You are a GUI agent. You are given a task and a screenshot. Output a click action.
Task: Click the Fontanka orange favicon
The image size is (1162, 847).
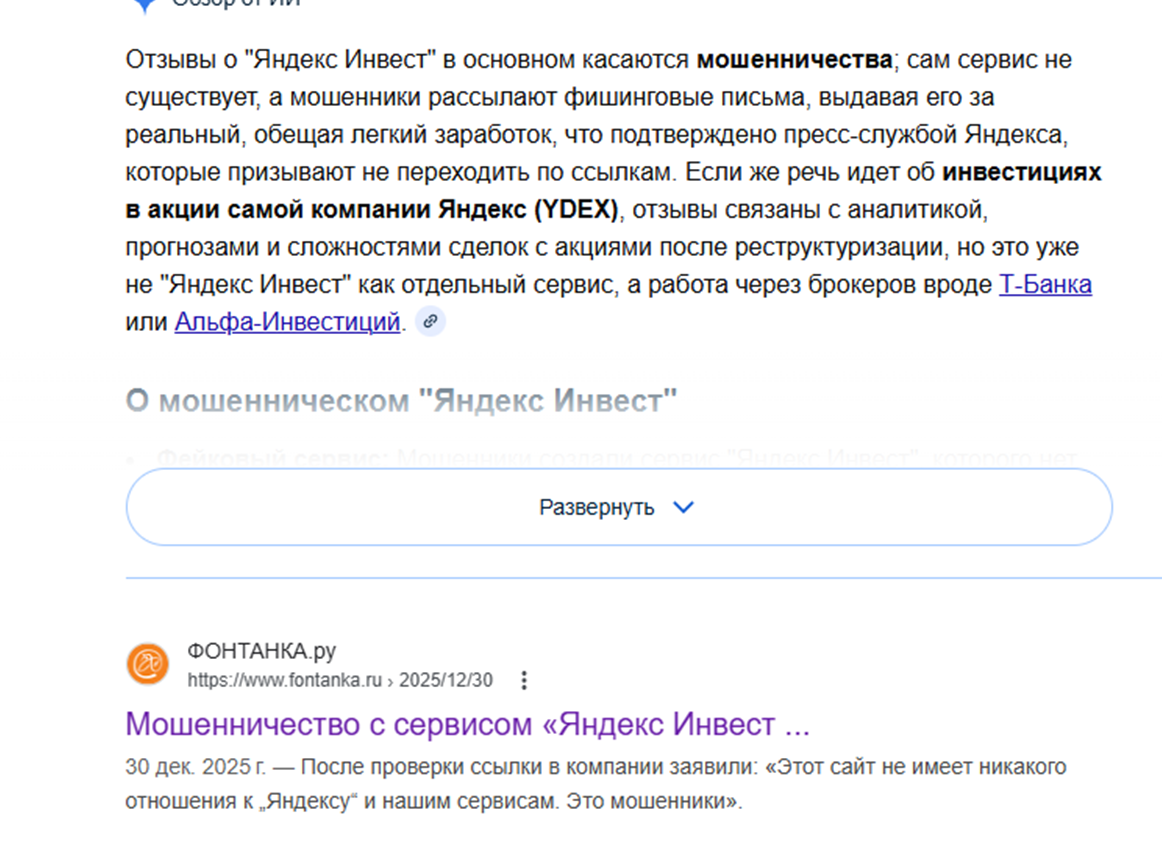pyautogui.click(x=147, y=664)
